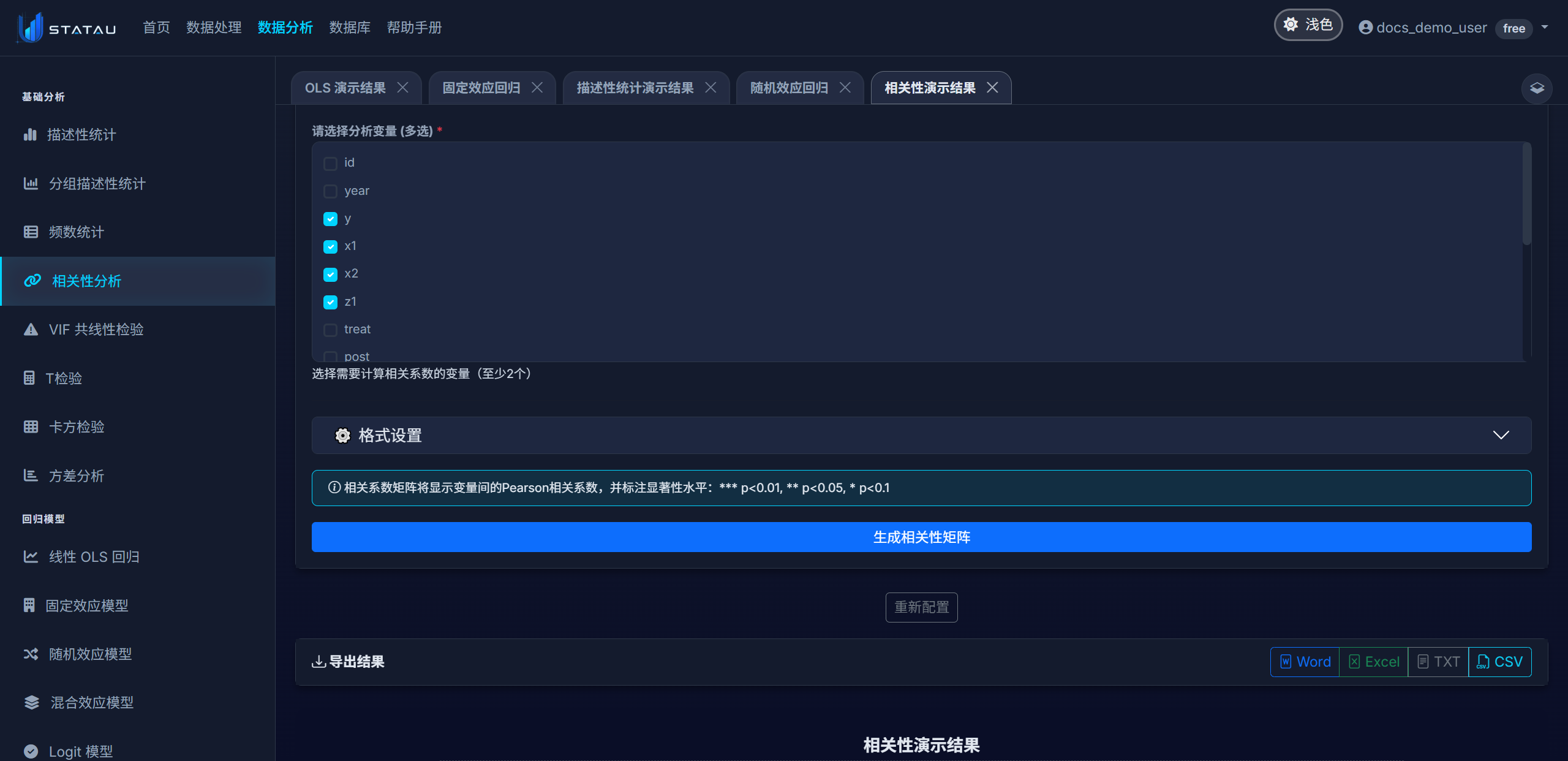Check the id variable checkbox

click(x=330, y=163)
